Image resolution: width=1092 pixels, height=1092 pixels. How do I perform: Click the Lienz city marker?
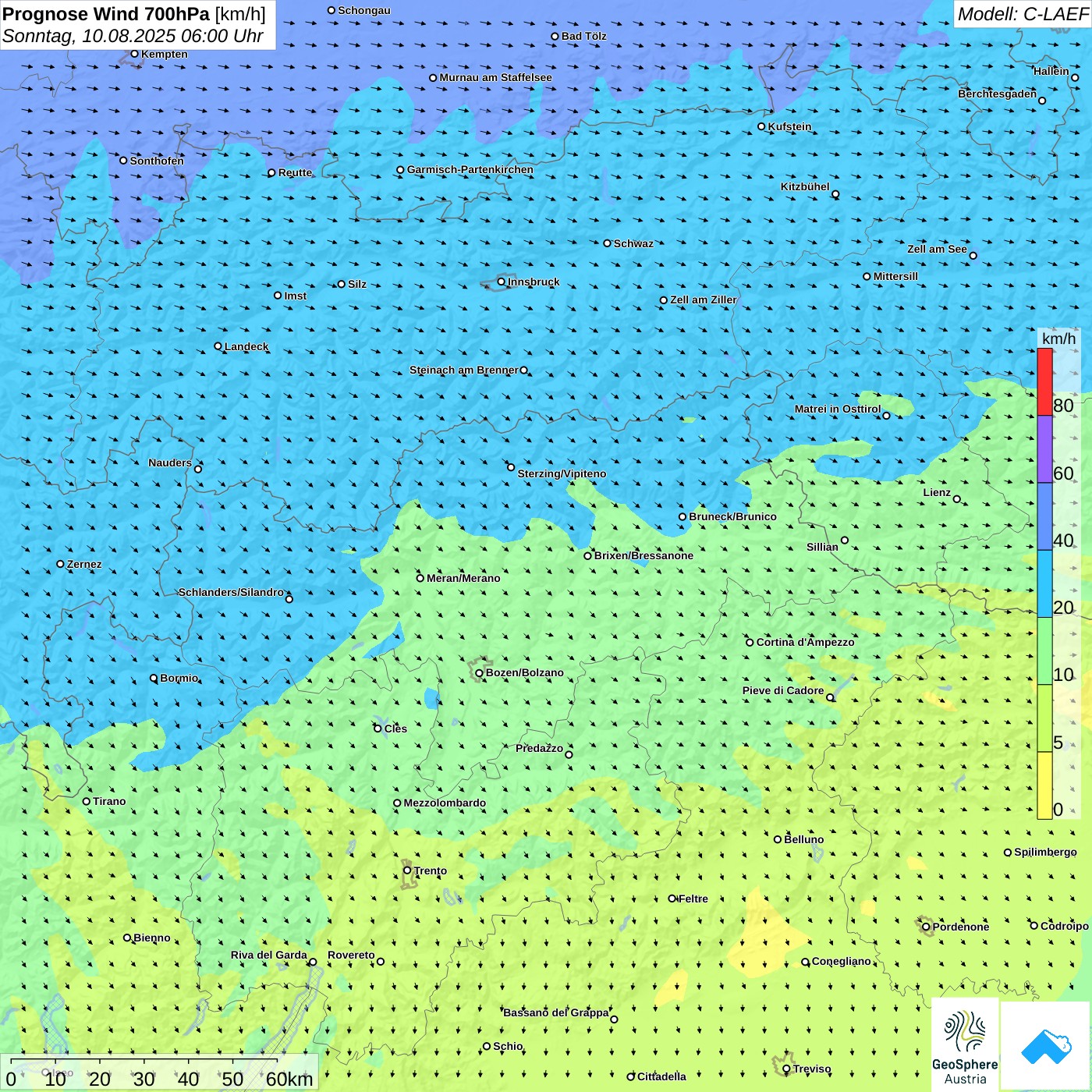[957, 499]
